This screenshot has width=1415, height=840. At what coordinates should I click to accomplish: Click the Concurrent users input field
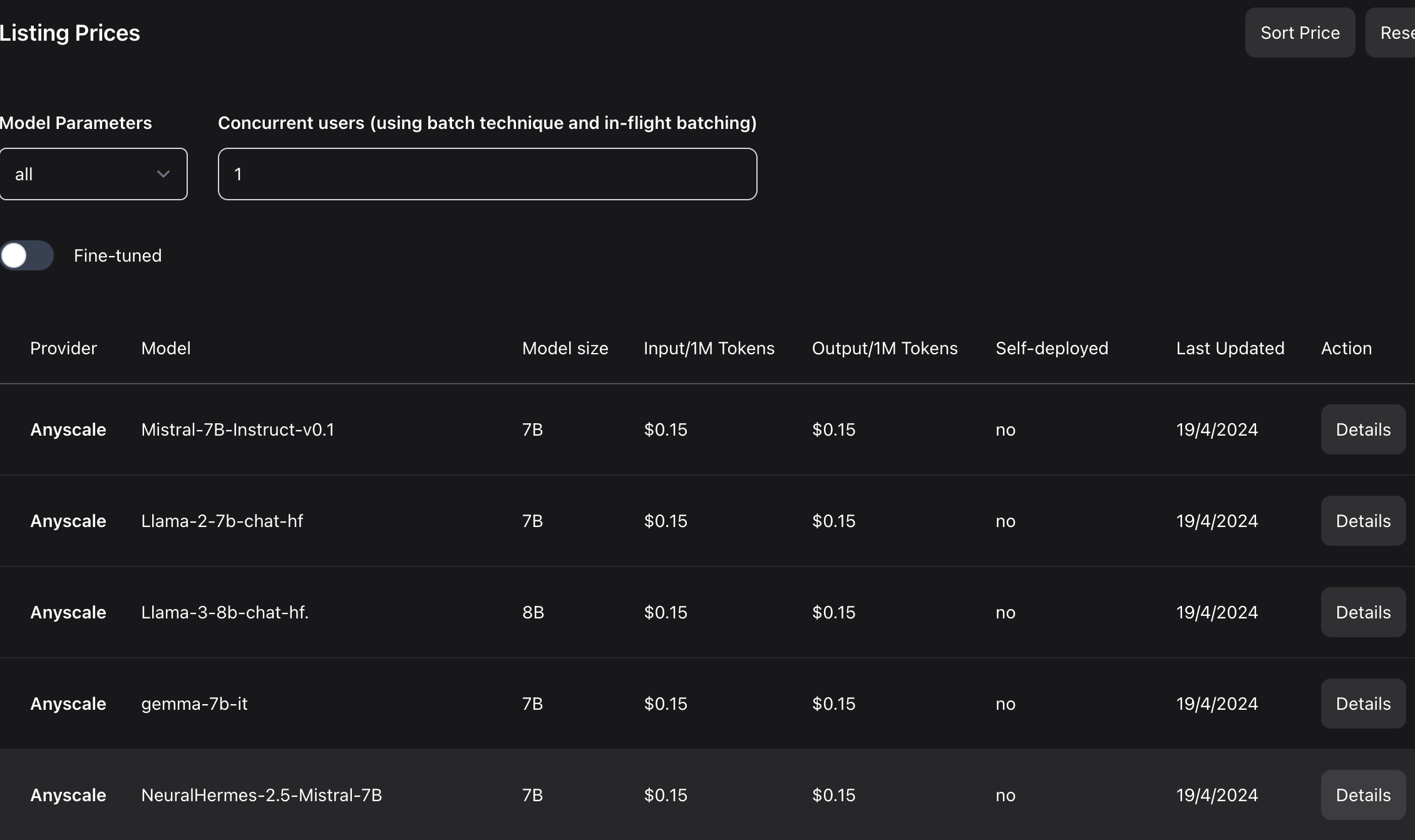(487, 174)
